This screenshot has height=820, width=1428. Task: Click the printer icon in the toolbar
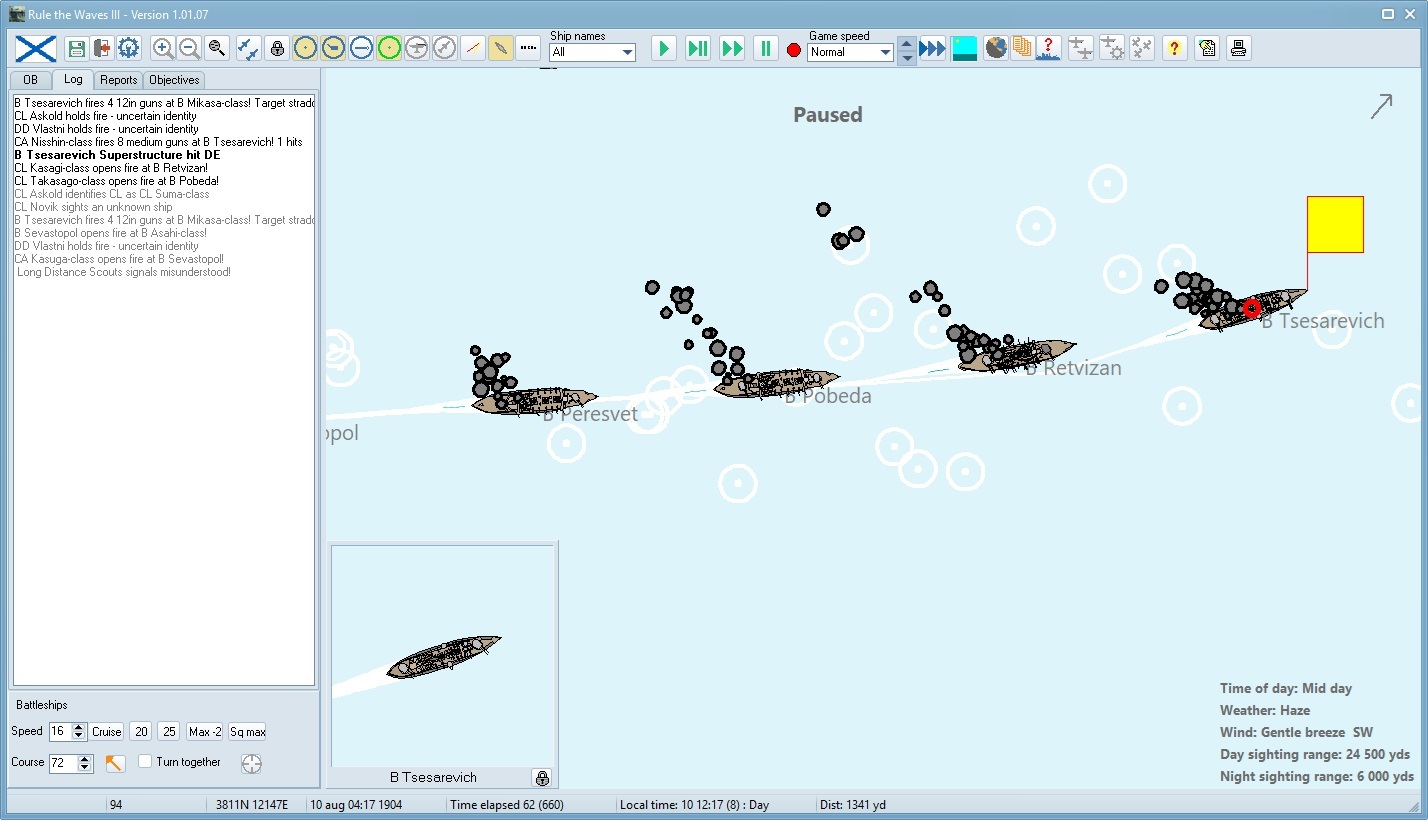(x=1238, y=48)
